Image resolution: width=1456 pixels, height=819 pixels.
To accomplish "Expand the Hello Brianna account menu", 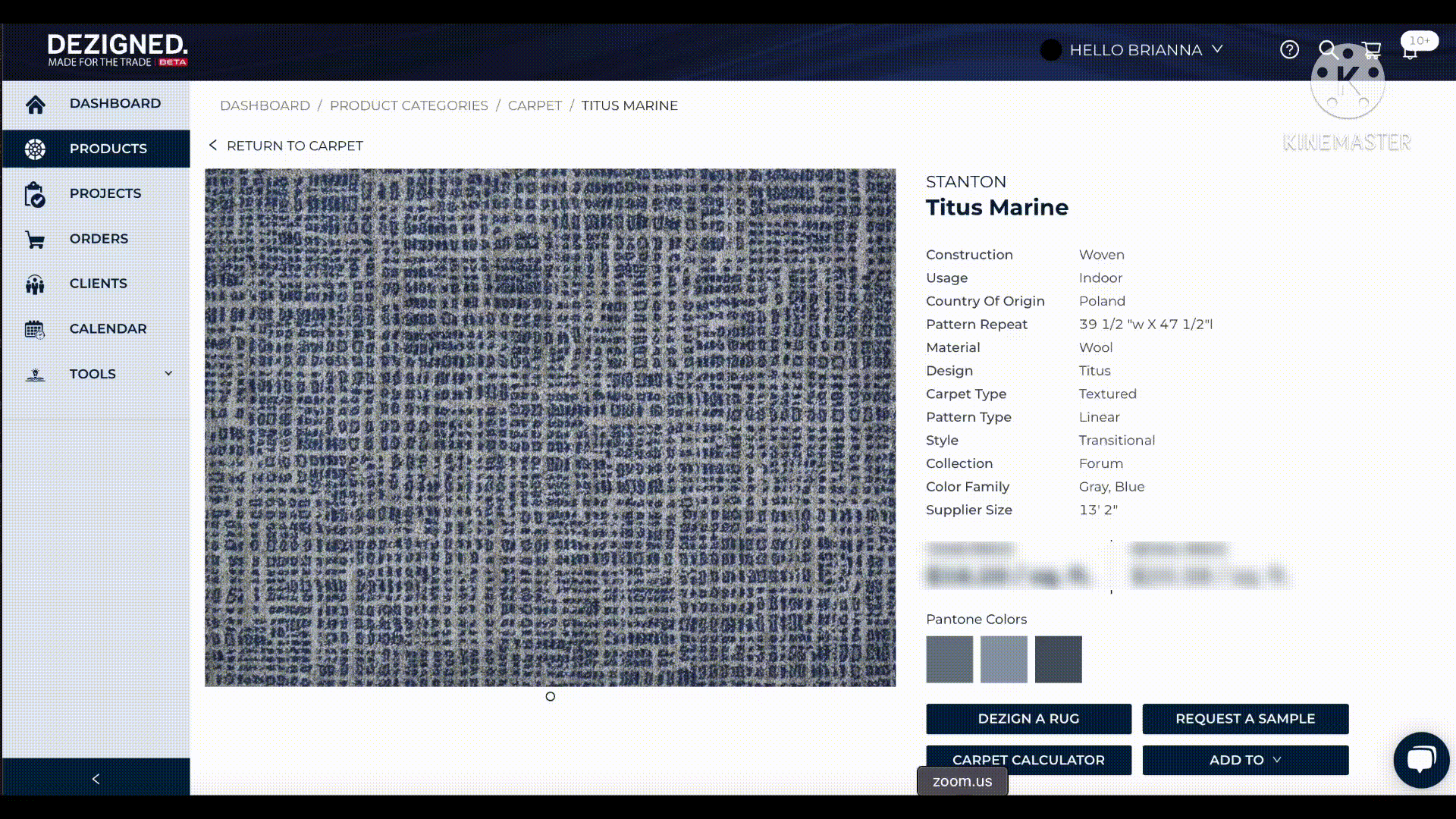I will click(1147, 50).
